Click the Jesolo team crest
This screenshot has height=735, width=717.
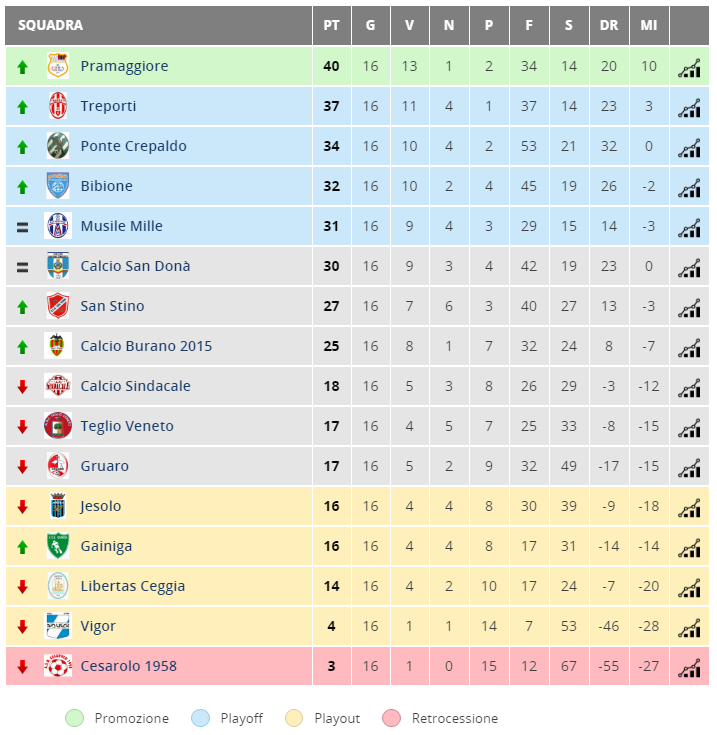(58, 506)
